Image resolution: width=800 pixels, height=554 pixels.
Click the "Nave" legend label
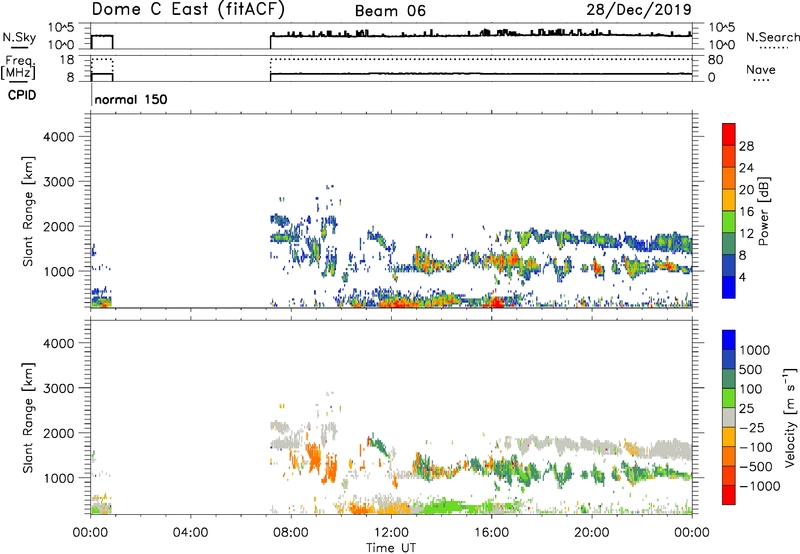760,70
